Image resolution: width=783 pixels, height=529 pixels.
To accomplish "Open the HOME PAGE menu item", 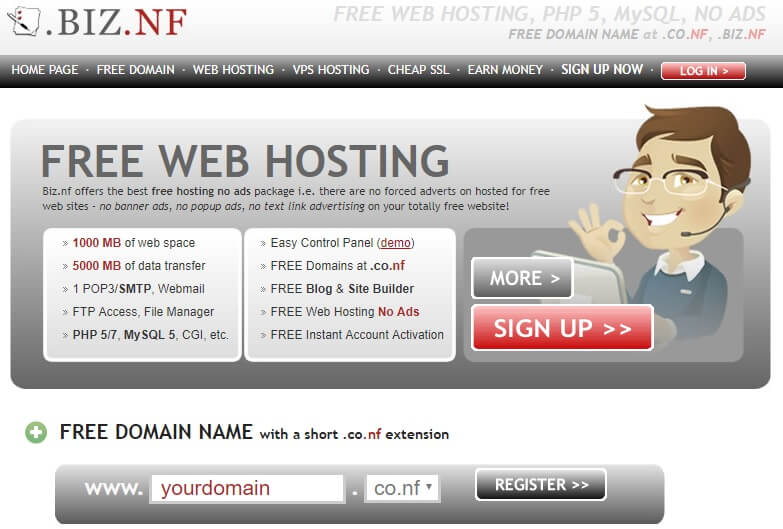I will click(x=45, y=70).
